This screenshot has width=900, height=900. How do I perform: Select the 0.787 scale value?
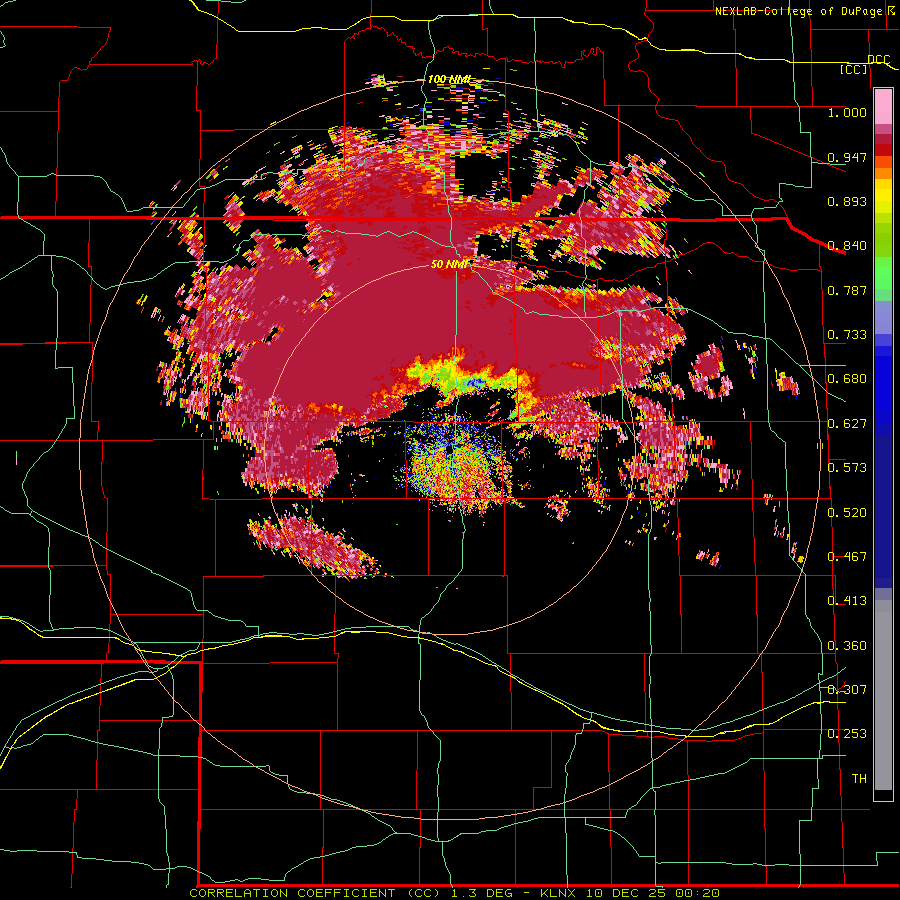coord(847,290)
